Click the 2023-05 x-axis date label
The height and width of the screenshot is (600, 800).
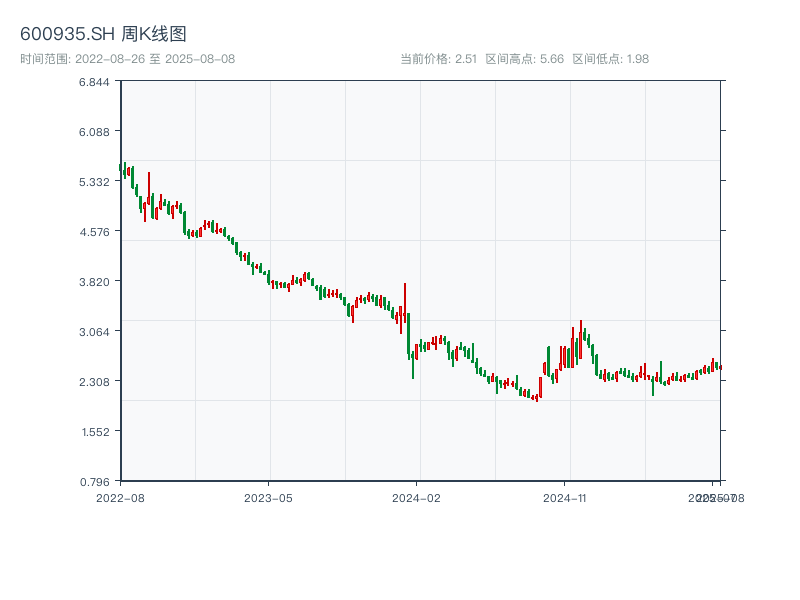(268, 497)
